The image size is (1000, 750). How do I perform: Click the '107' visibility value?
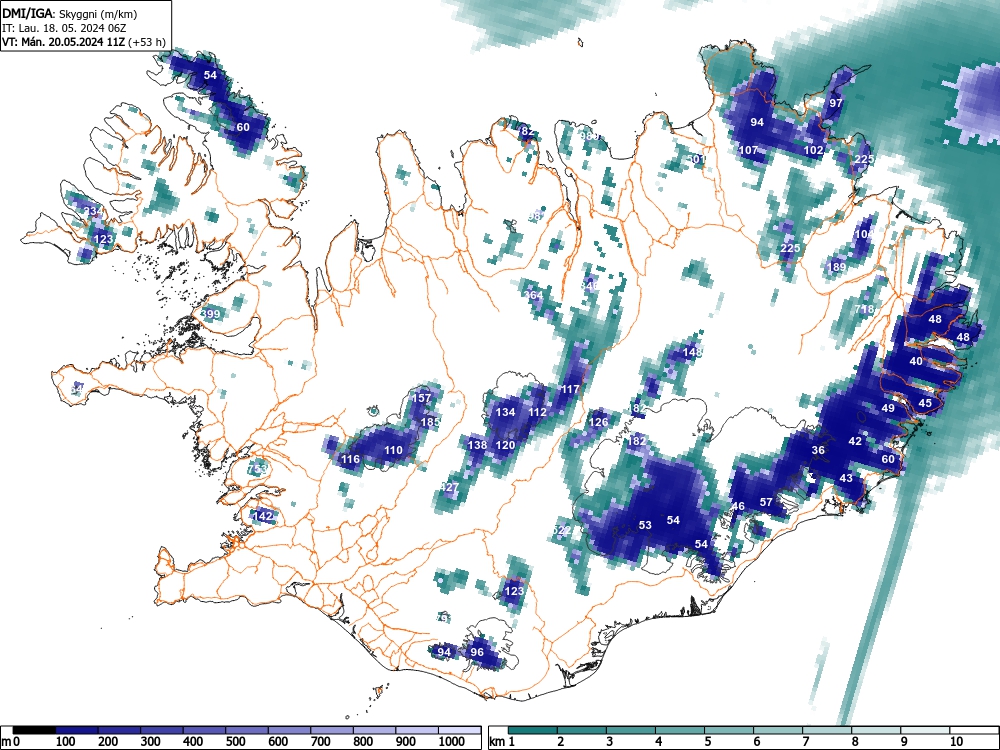click(x=748, y=151)
